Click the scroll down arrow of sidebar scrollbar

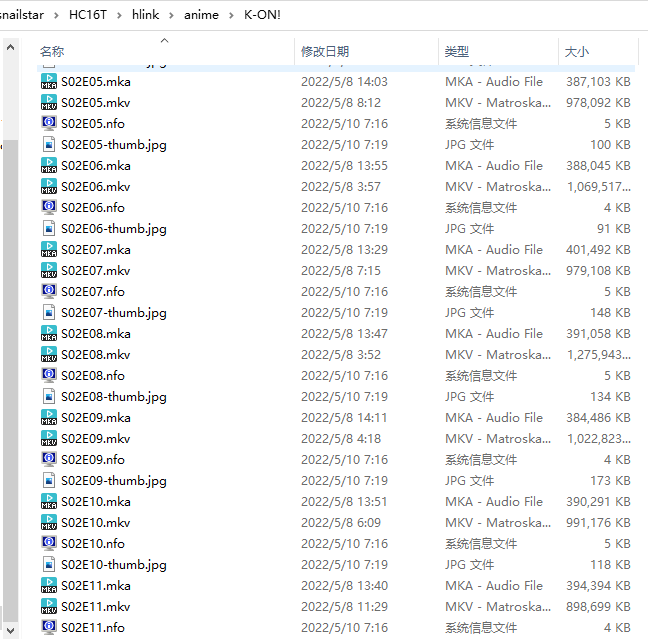click(11, 631)
